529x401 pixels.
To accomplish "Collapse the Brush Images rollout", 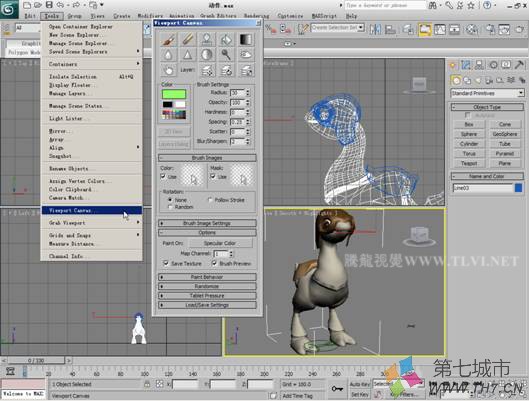I will [207, 157].
